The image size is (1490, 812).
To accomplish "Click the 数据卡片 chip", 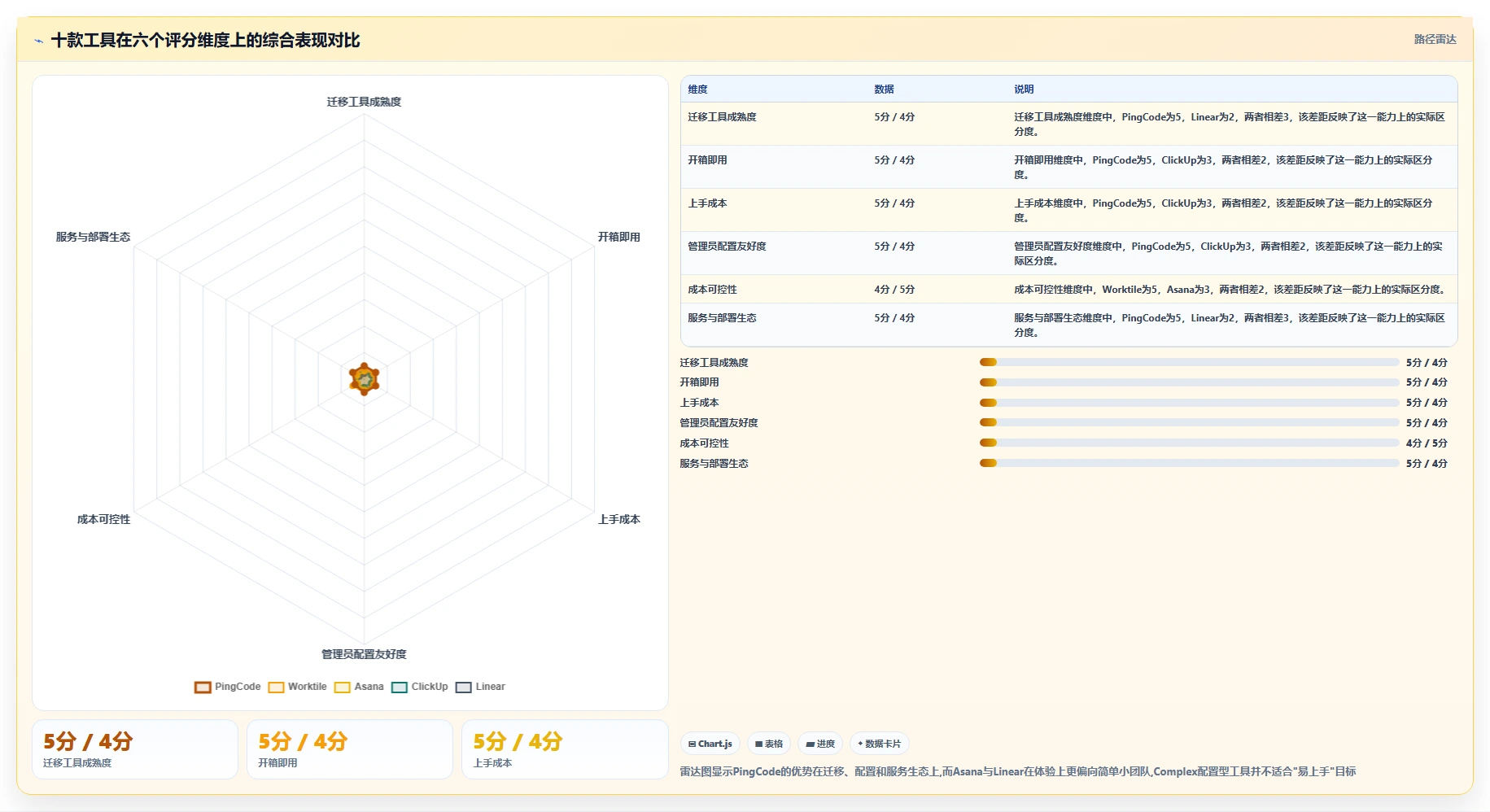I will click(x=880, y=744).
